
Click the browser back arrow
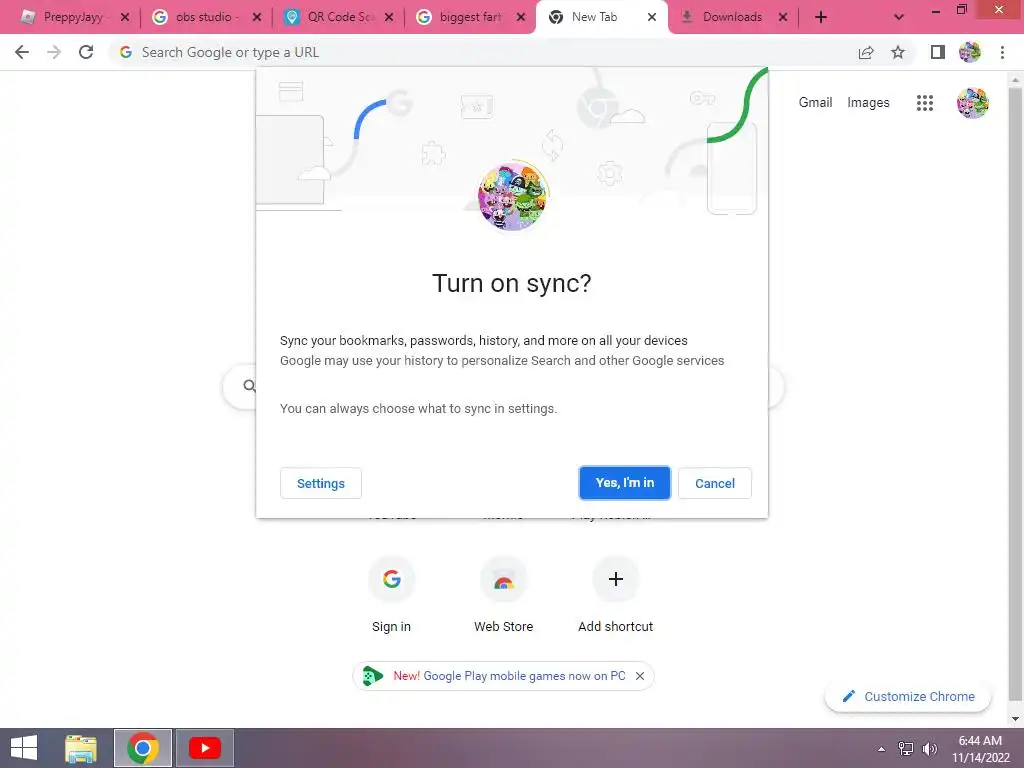click(x=22, y=52)
